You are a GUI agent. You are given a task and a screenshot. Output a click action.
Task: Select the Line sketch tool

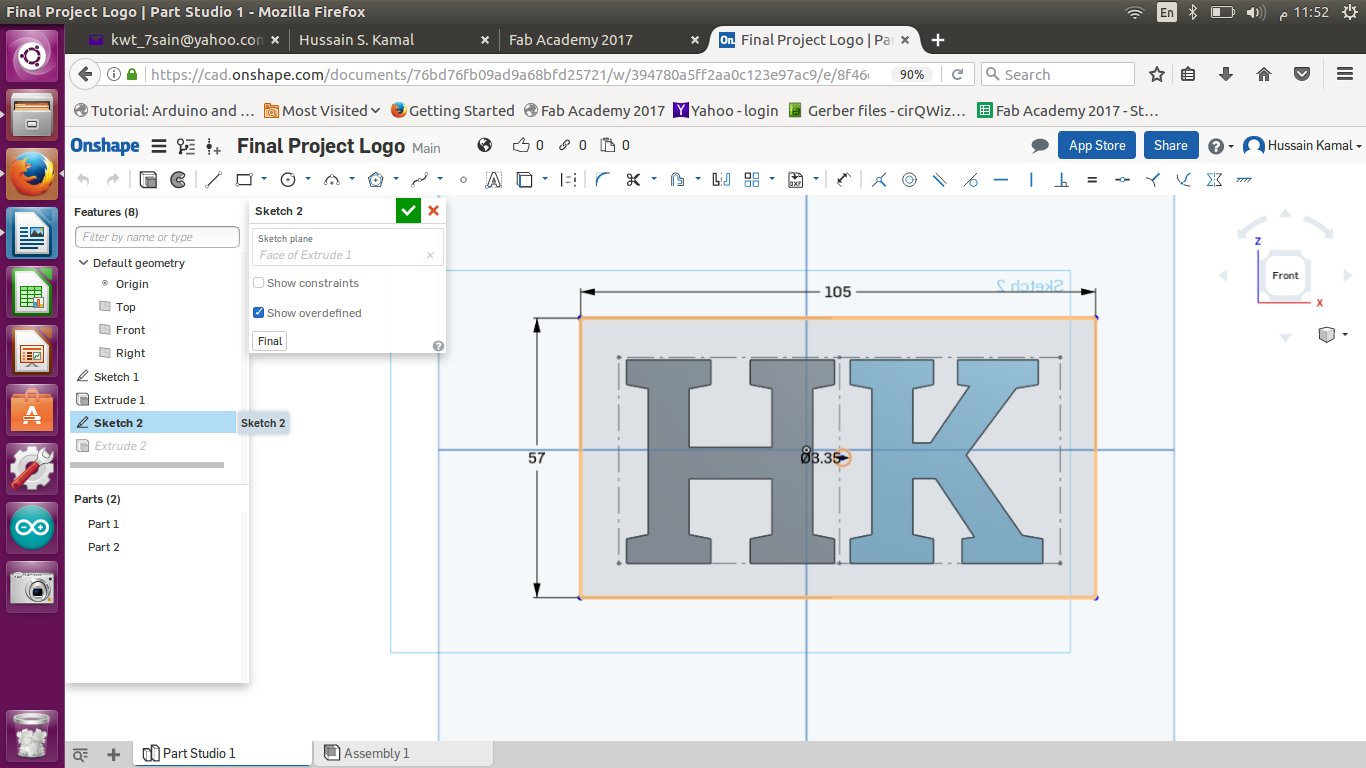click(213, 180)
